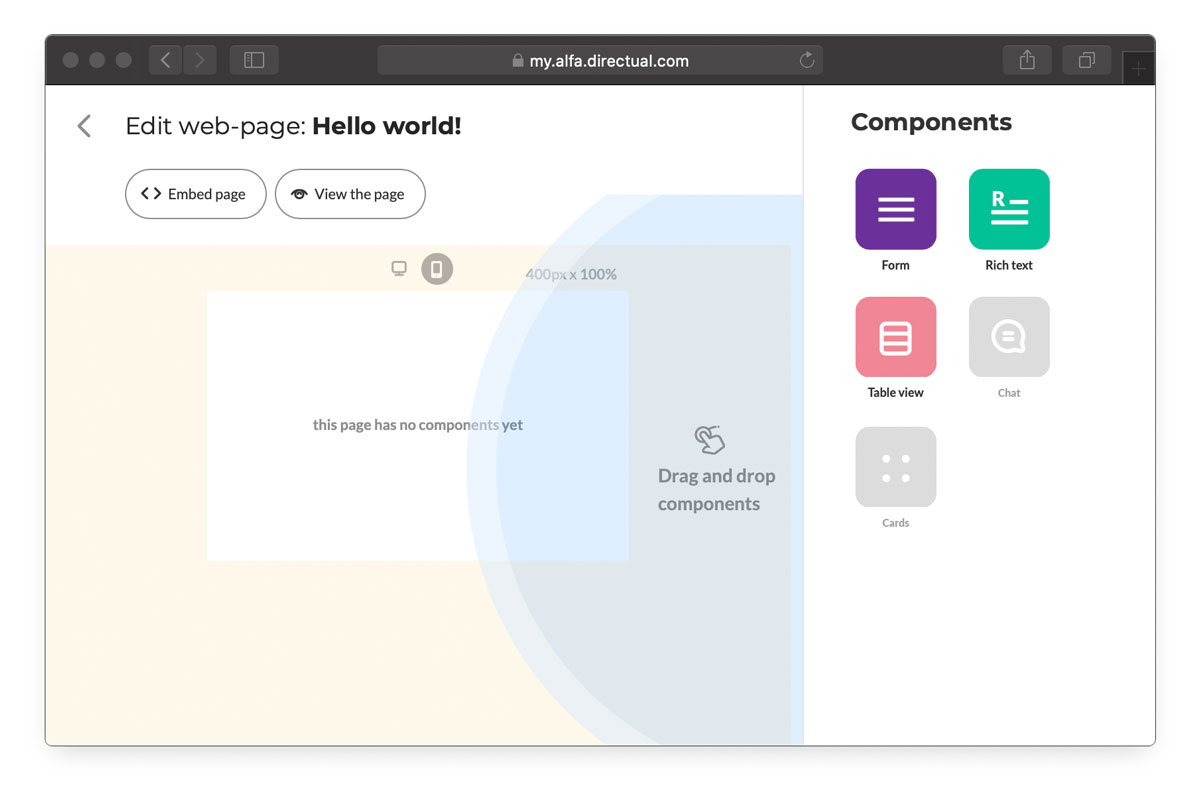Click the Embed page button
1200x801 pixels.
tap(195, 194)
